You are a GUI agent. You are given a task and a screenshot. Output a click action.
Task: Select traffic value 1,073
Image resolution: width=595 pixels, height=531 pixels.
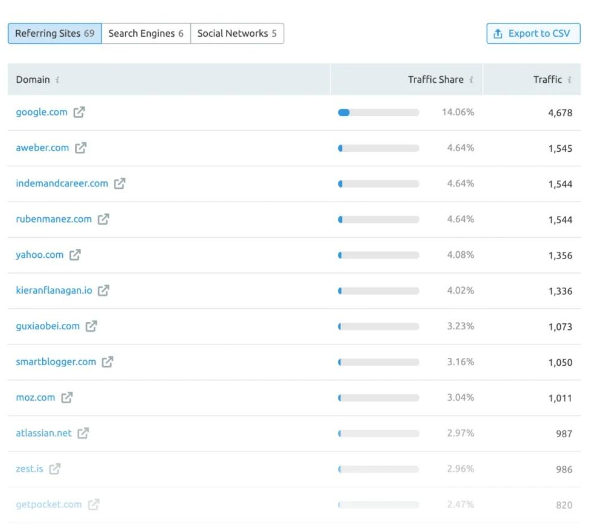tap(560, 327)
